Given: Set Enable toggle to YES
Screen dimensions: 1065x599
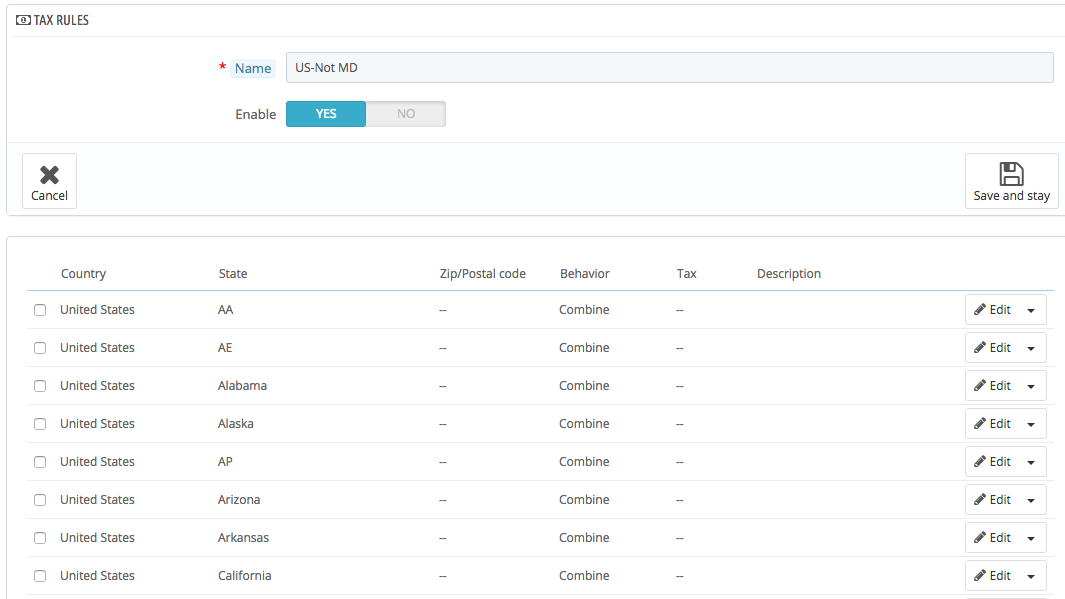Looking at the screenshot, I should [326, 114].
